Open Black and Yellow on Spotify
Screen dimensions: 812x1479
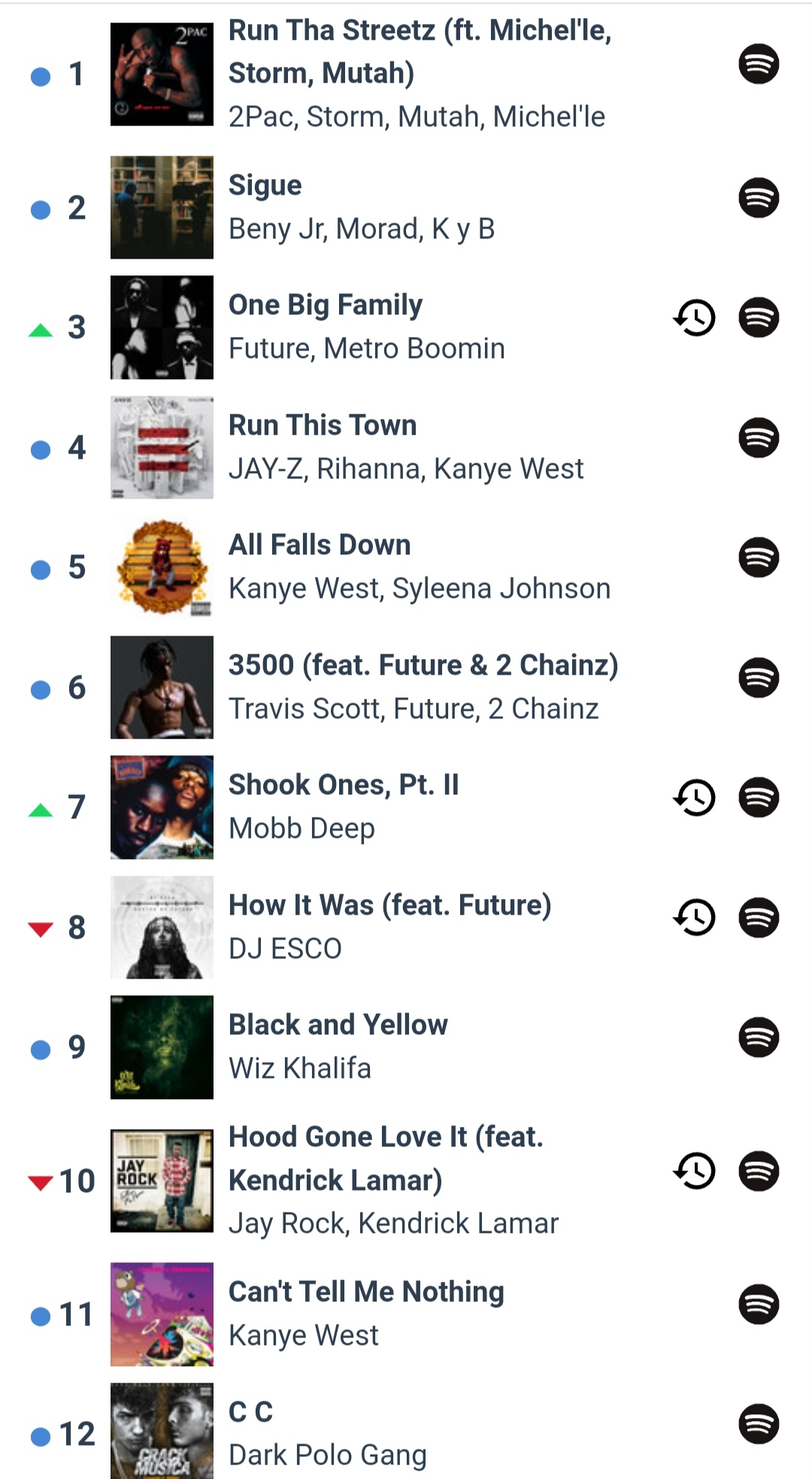[x=758, y=1037]
